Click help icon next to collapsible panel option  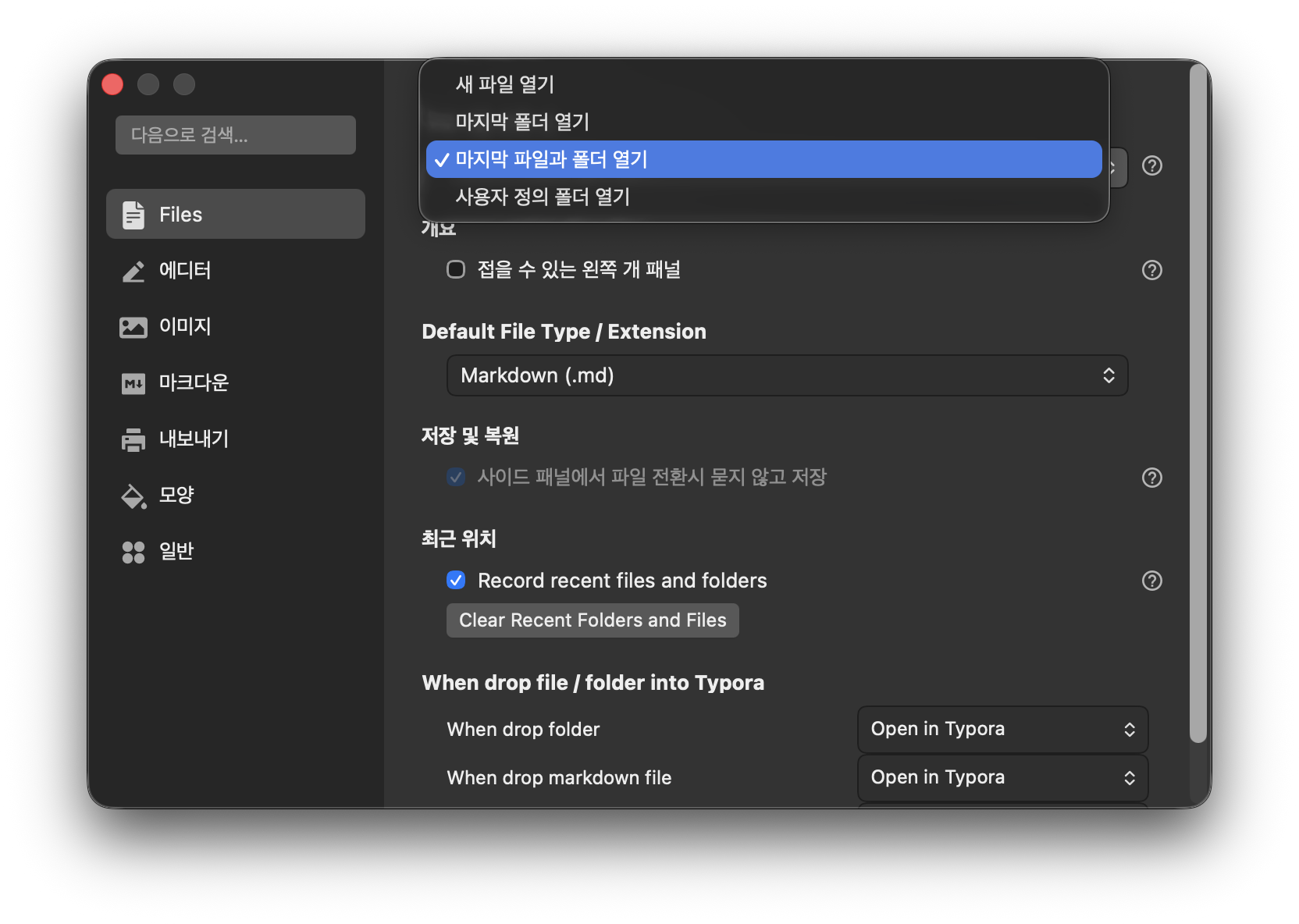[1151, 270]
